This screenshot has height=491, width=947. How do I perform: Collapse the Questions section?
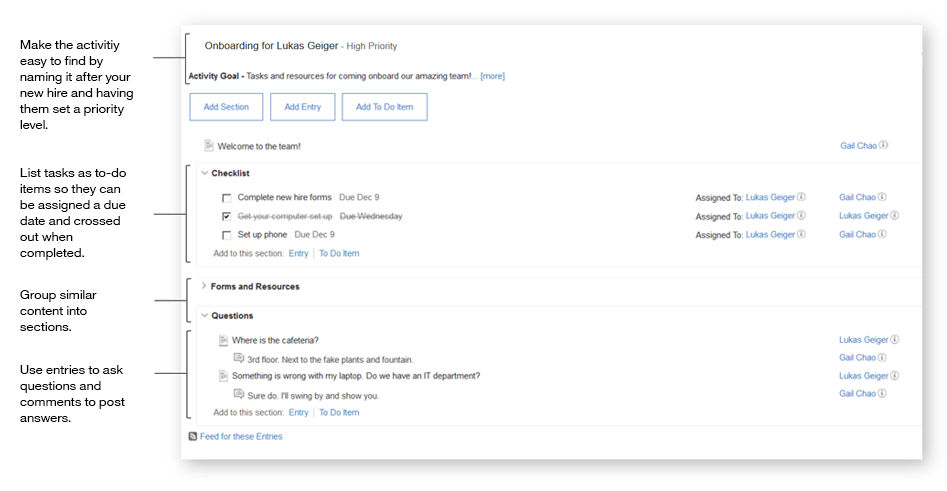pyautogui.click(x=204, y=316)
